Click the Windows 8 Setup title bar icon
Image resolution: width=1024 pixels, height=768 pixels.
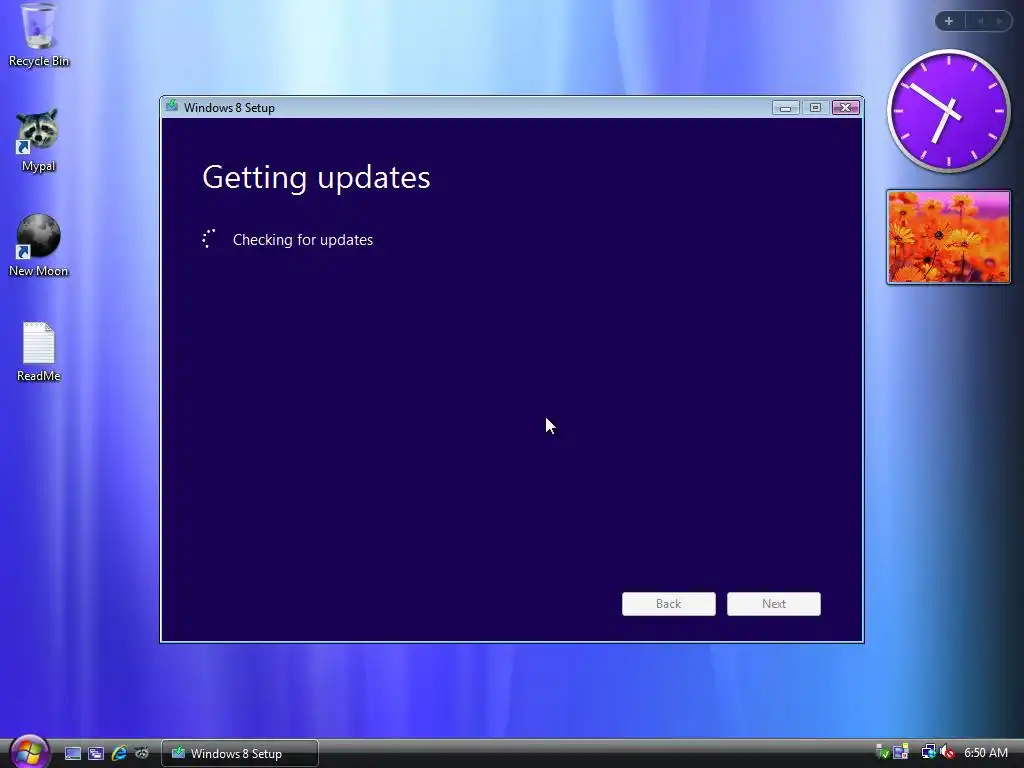pos(172,106)
